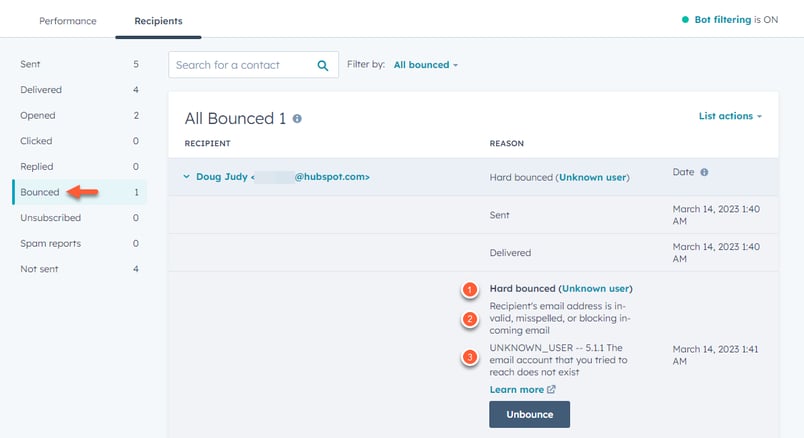Open the Bot filtering link

coord(722,20)
